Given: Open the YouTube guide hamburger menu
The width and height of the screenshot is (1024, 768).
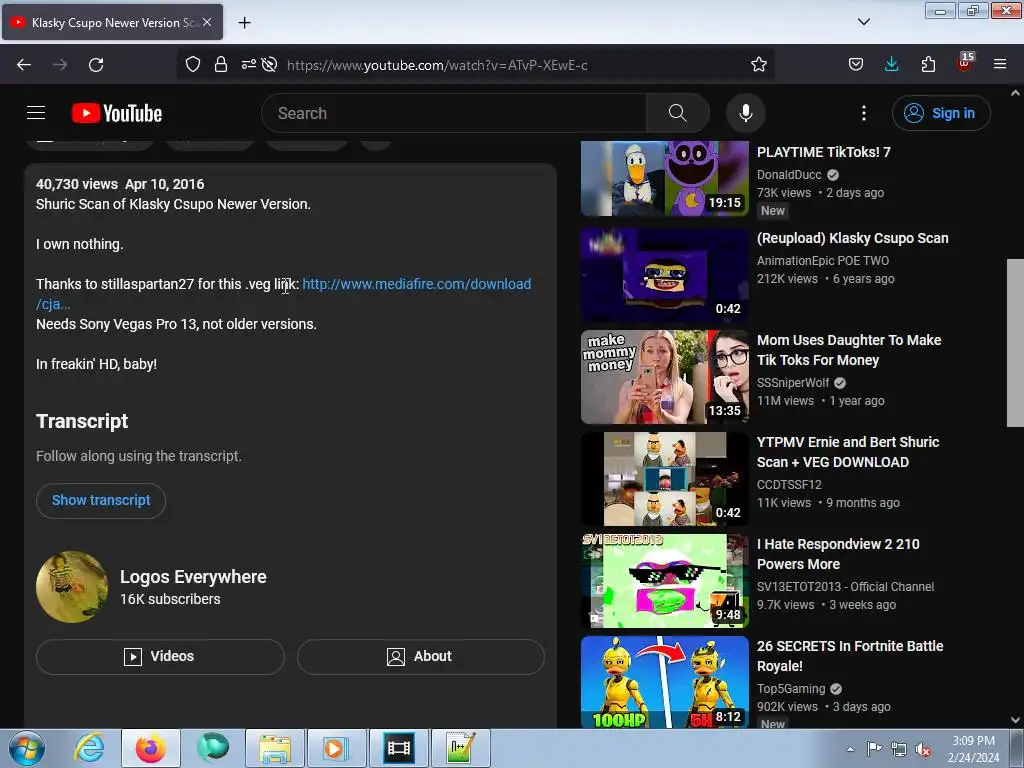Looking at the screenshot, I should click(36, 113).
